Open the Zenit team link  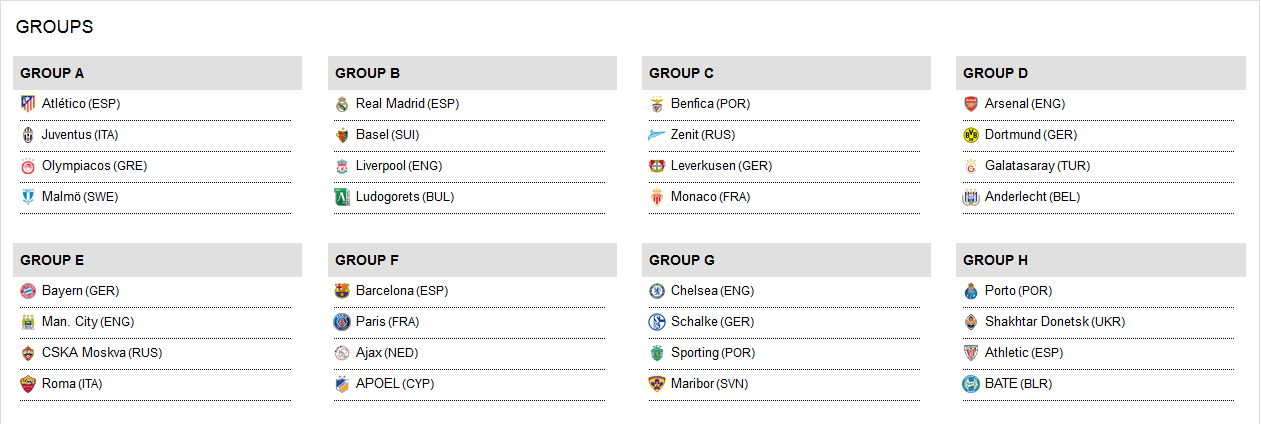[684, 135]
